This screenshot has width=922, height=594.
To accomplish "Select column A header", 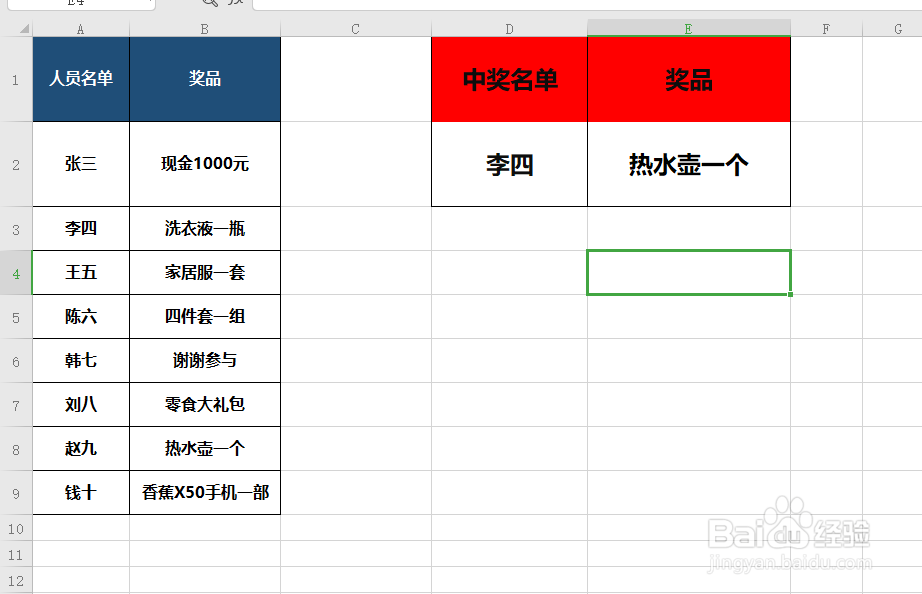I will [81, 29].
